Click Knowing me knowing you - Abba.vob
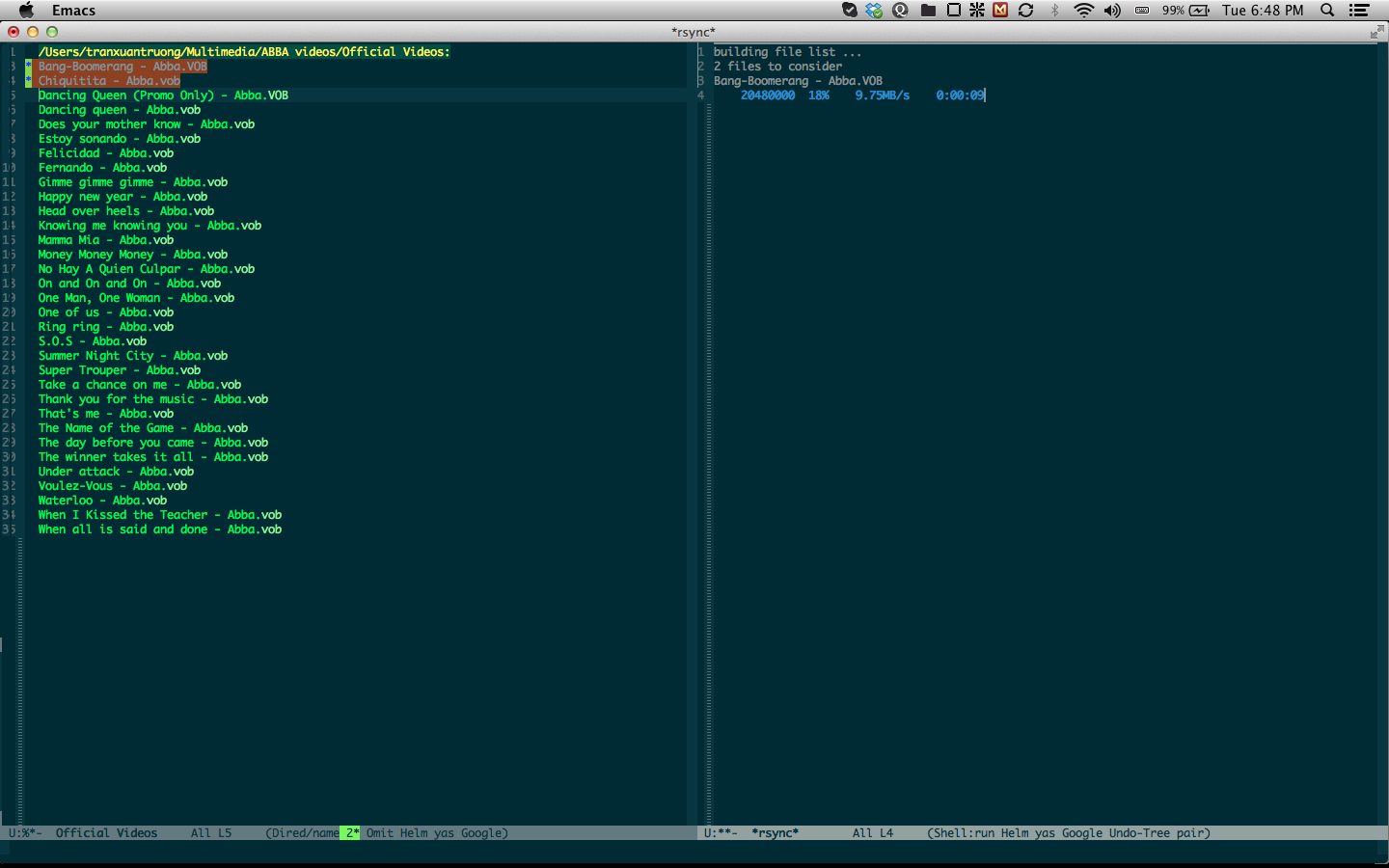 pyautogui.click(x=150, y=226)
